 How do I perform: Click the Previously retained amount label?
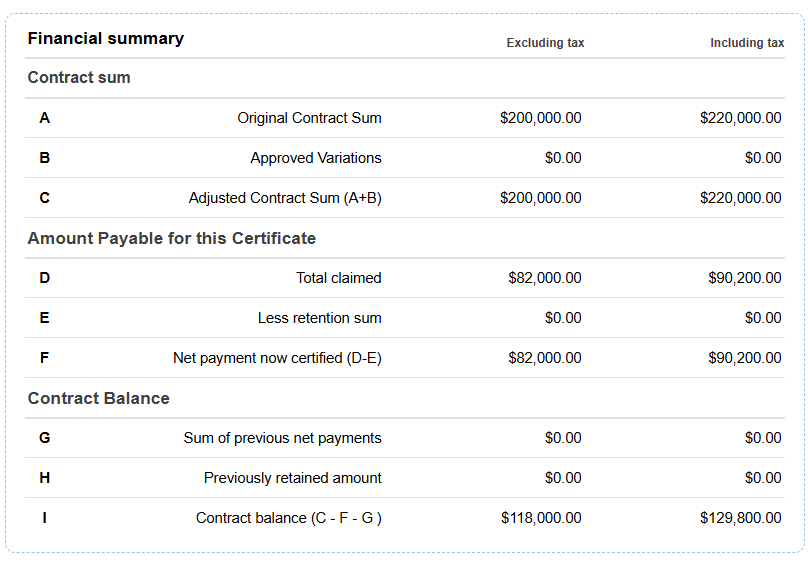pyautogui.click(x=293, y=478)
